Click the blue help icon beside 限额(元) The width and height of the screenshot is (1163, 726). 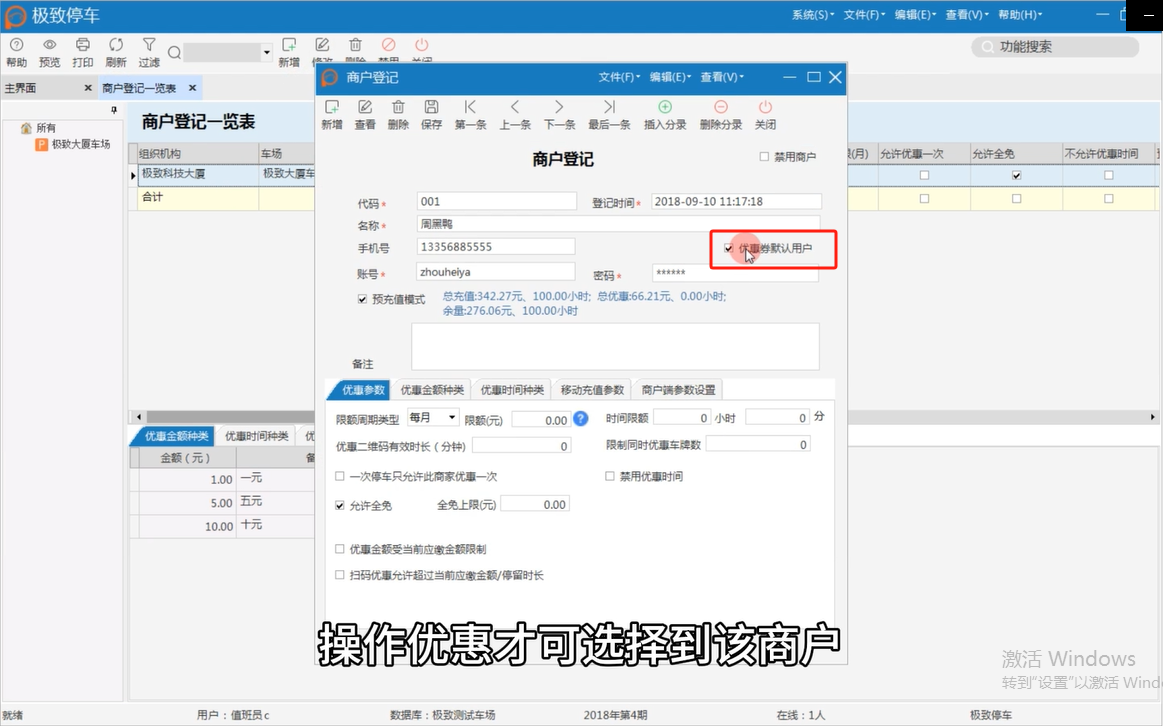pyautogui.click(x=580, y=419)
